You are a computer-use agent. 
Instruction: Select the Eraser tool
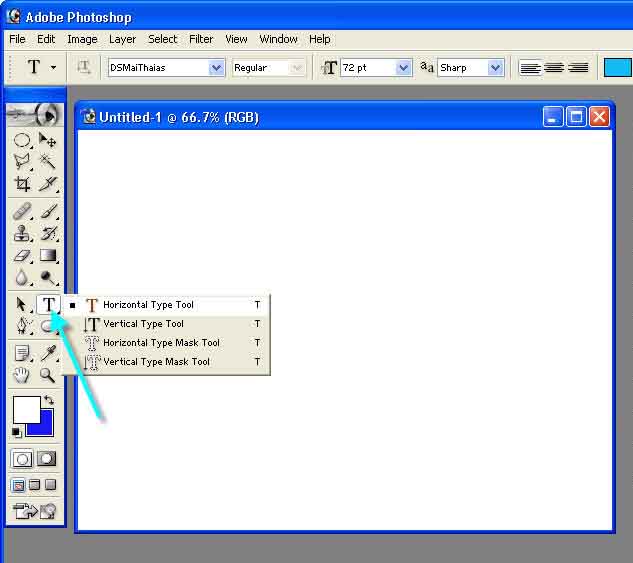tap(22, 255)
